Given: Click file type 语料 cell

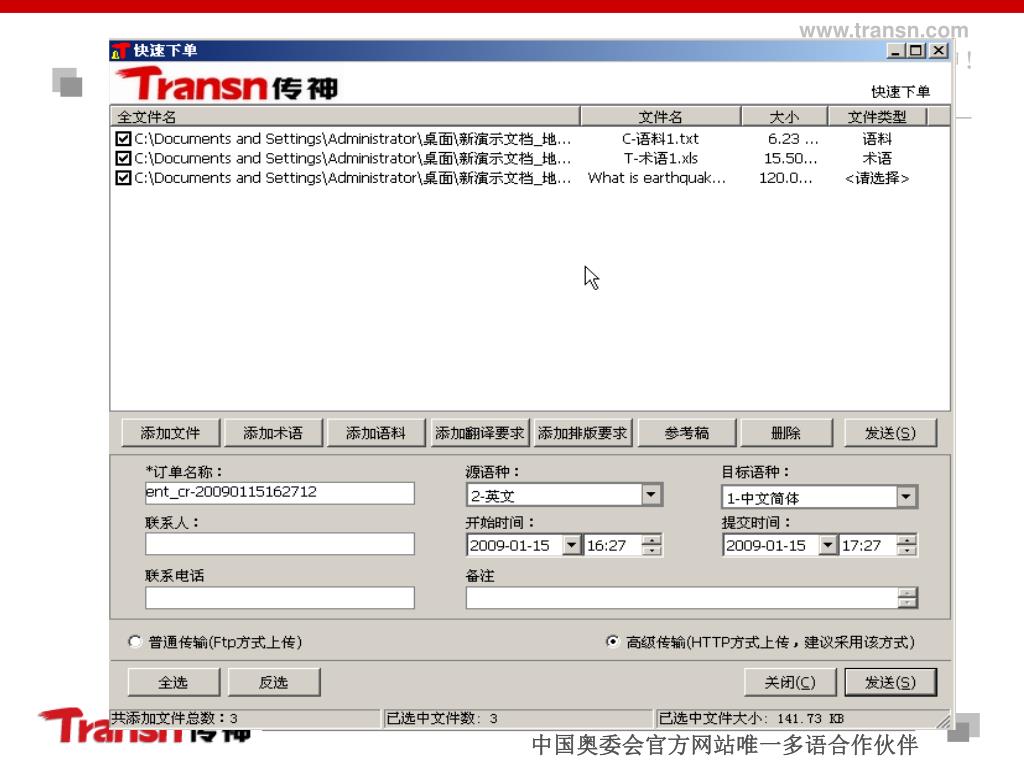Looking at the screenshot, I should (876, 139).
